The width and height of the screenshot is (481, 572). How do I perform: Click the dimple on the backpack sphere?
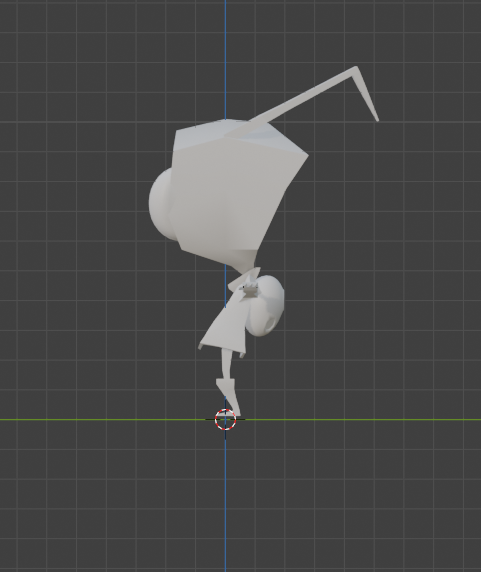(270, 322)
